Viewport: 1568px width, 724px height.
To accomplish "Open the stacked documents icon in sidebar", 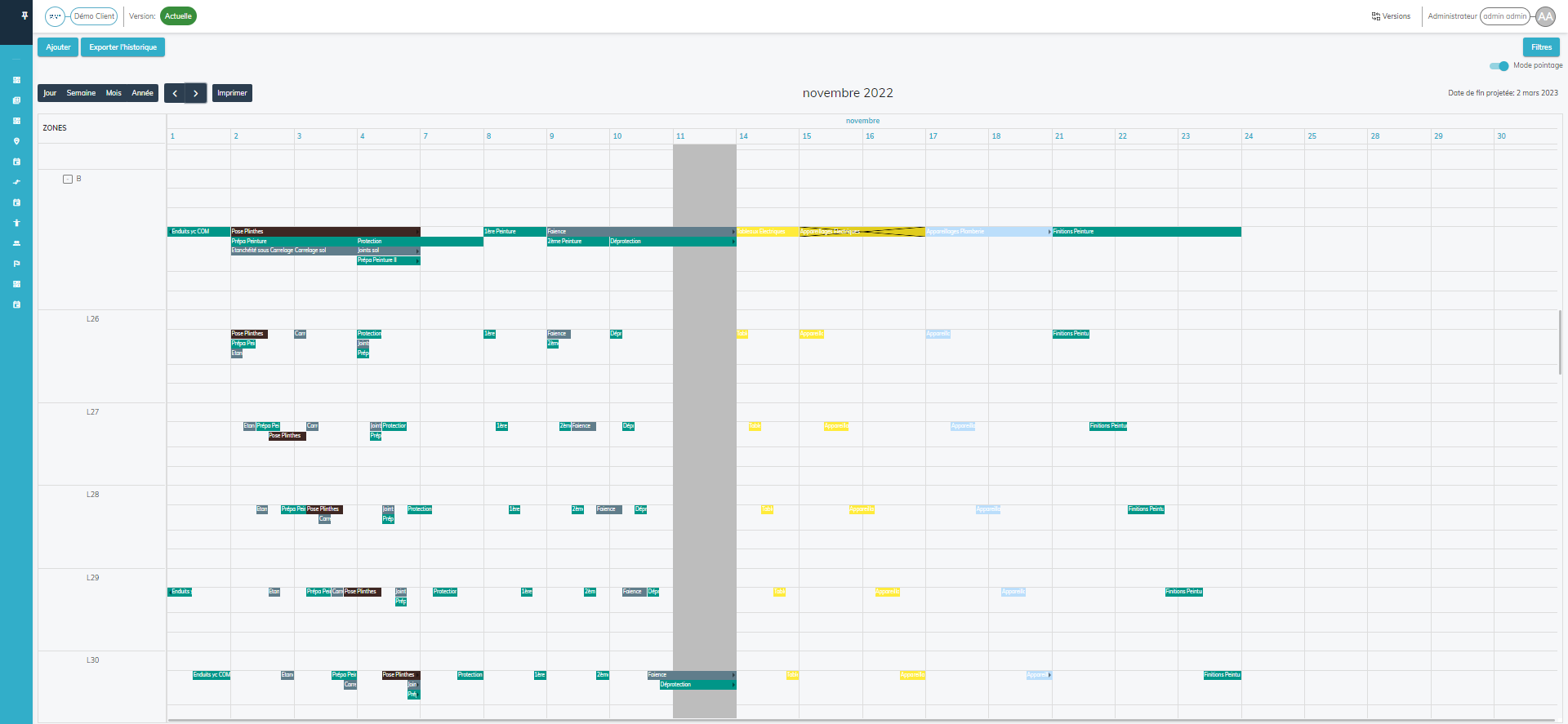I will [x=16, y=100].
